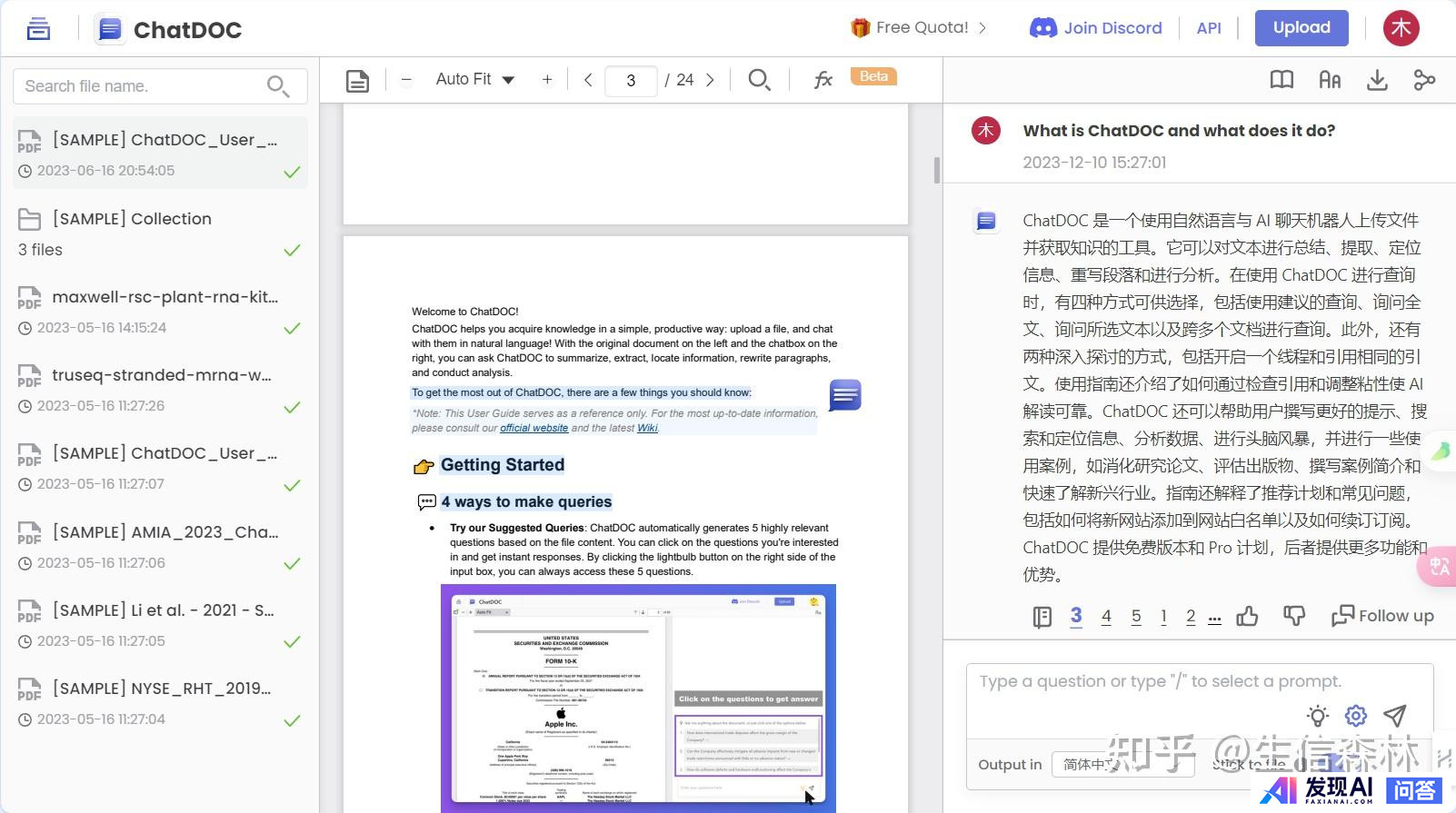Open truseq-stranded-mrna file
The width and height of the screenshot is (1456, 813).
(160, 389)
